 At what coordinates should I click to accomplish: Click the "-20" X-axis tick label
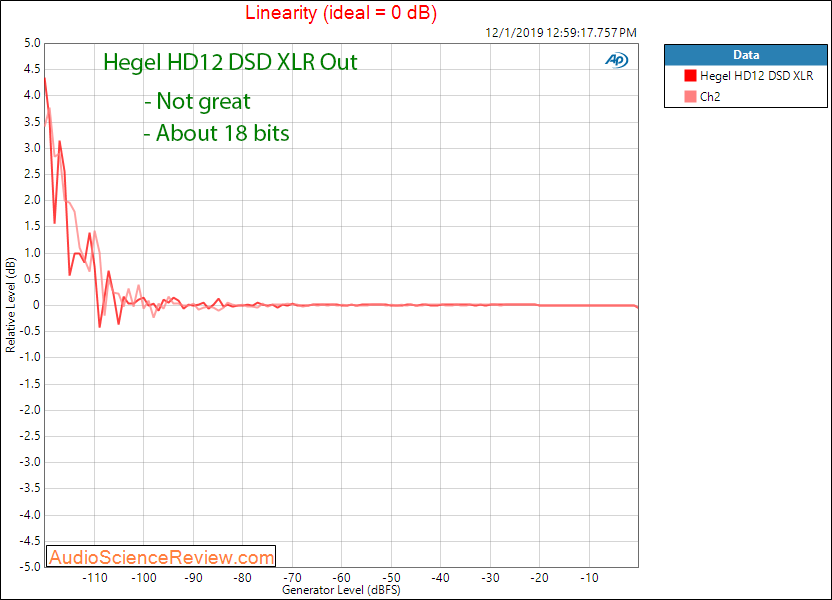[x=539, y=578]
